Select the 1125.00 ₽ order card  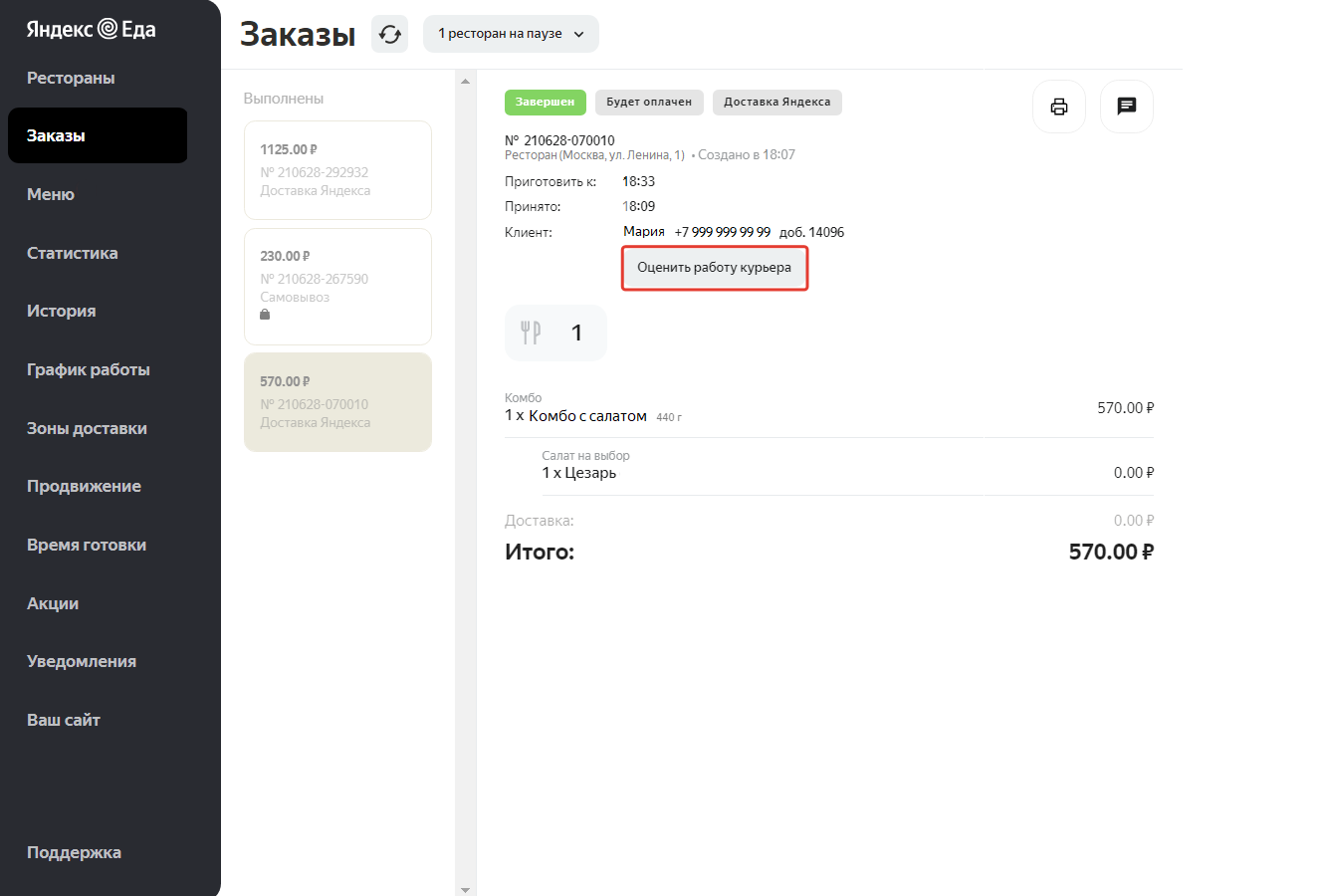point(337,170)
